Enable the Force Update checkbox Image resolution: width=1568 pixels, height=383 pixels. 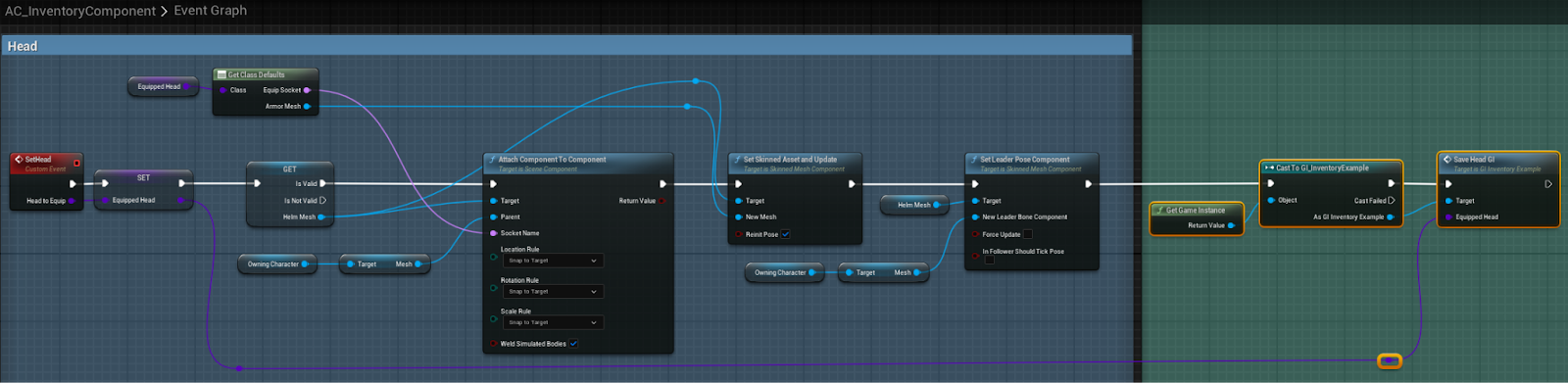pyautogui.click(x=1028, y=234)
